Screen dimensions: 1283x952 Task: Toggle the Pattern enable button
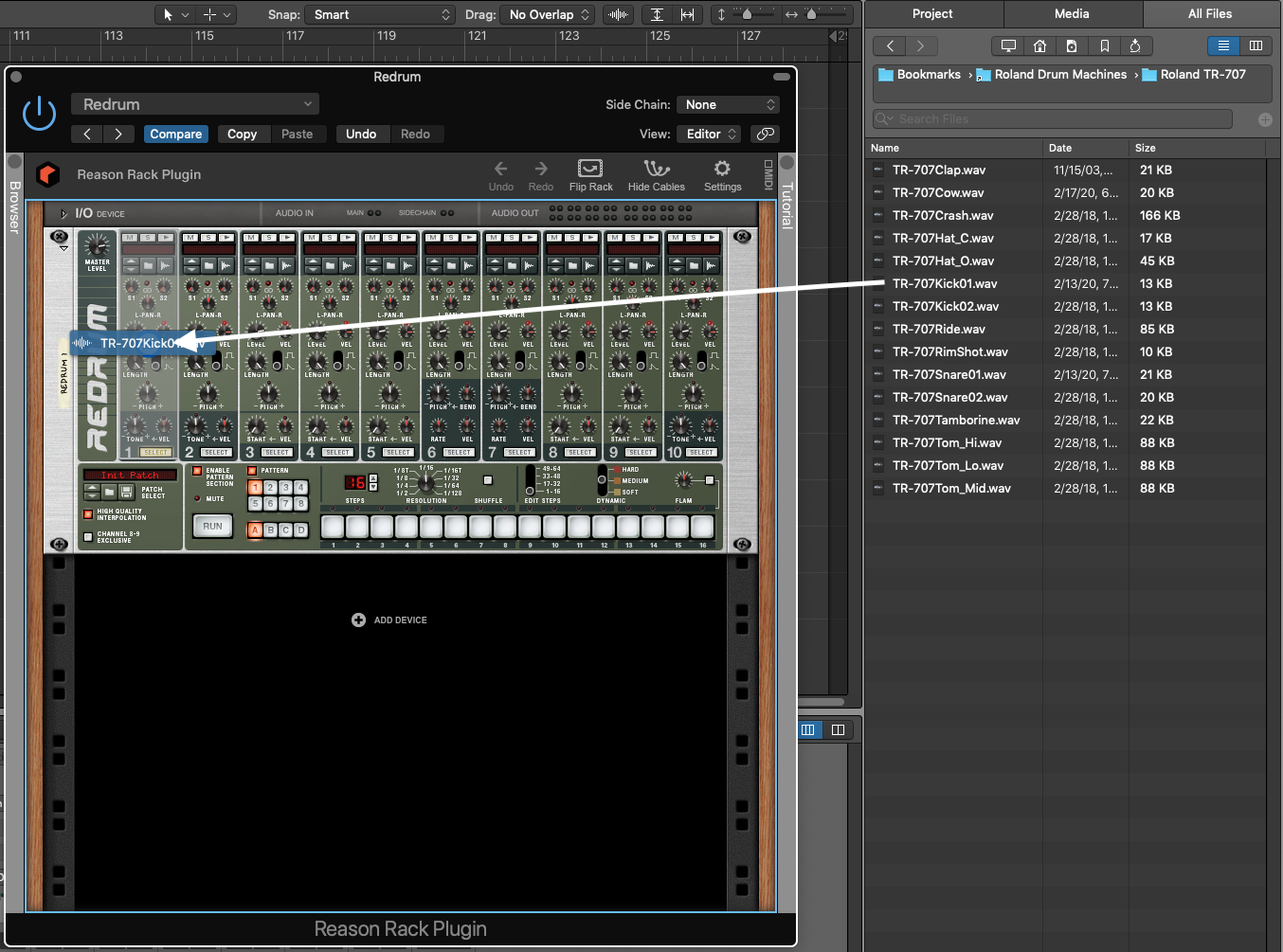(252, 471)
